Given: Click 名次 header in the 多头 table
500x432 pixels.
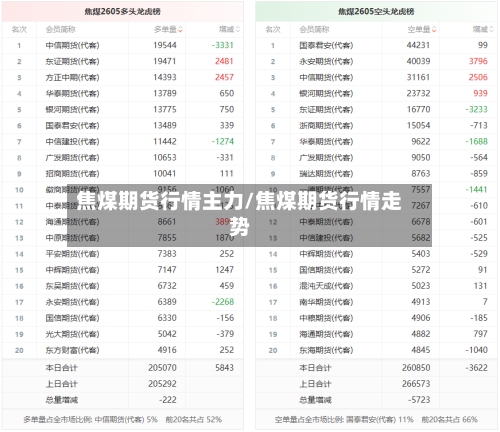Looking at the screenshot, I should 19,30.
